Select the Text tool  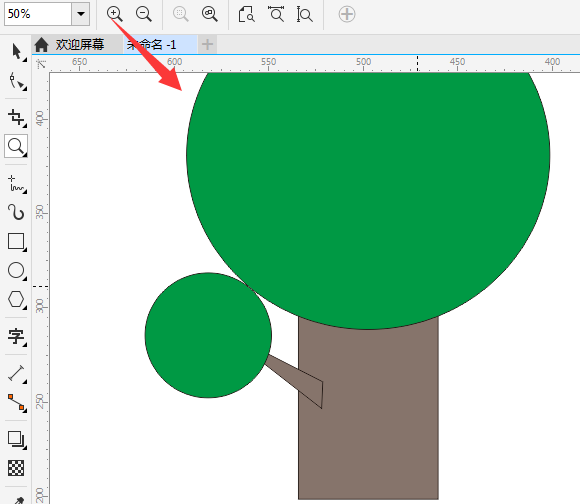[x=17, y=337]
